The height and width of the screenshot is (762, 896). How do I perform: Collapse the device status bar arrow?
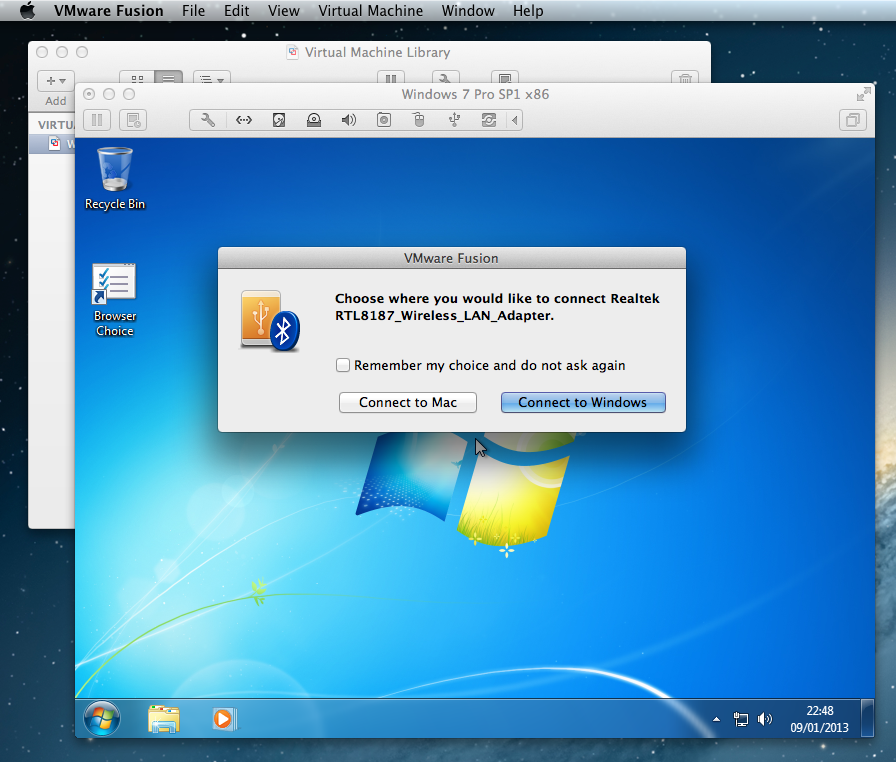tap(514, 120)
